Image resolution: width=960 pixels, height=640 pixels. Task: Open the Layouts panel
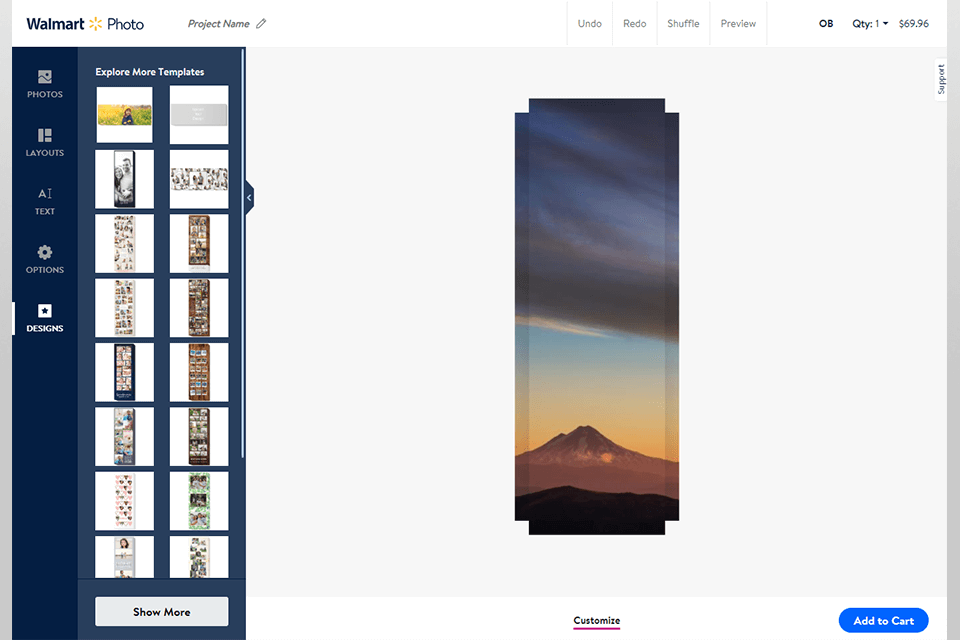tap(45, 143)
